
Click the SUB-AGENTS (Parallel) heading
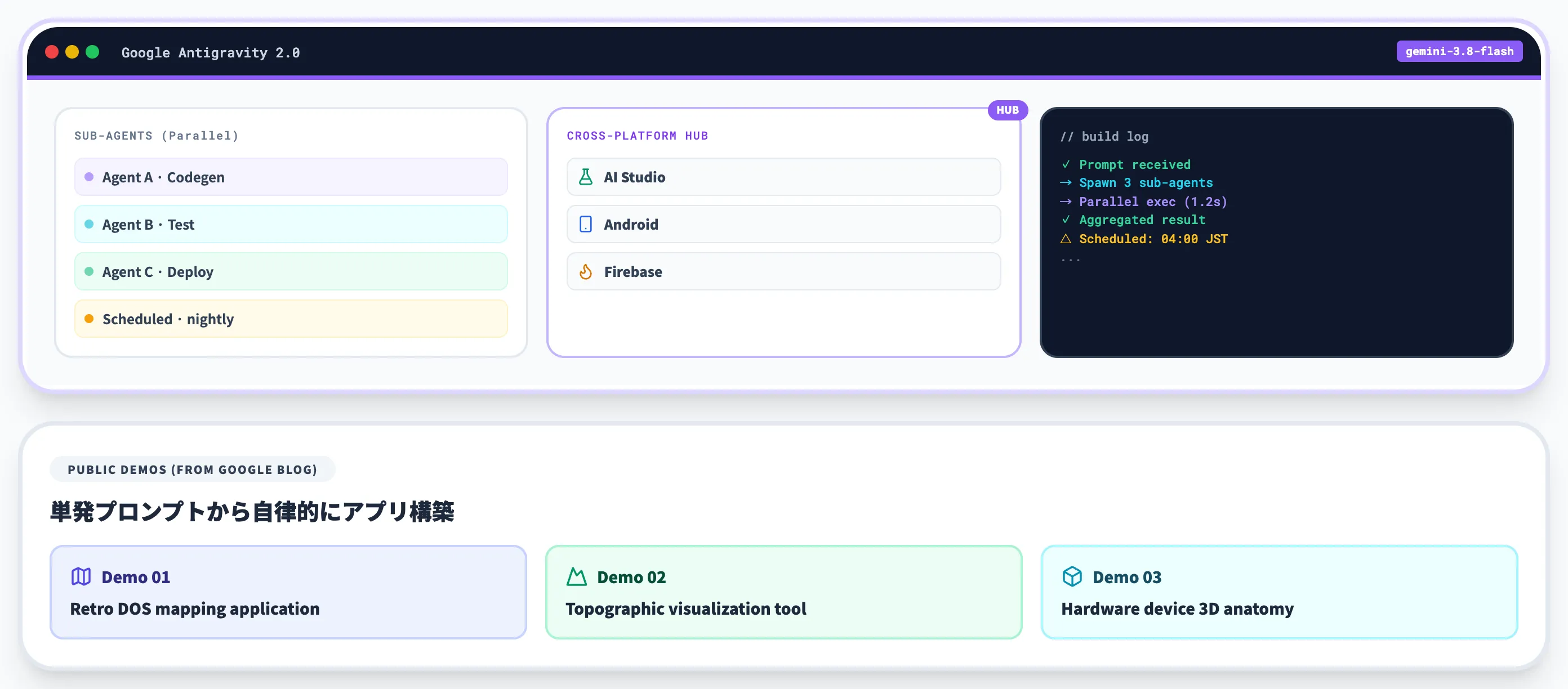[x=157, y=136]
